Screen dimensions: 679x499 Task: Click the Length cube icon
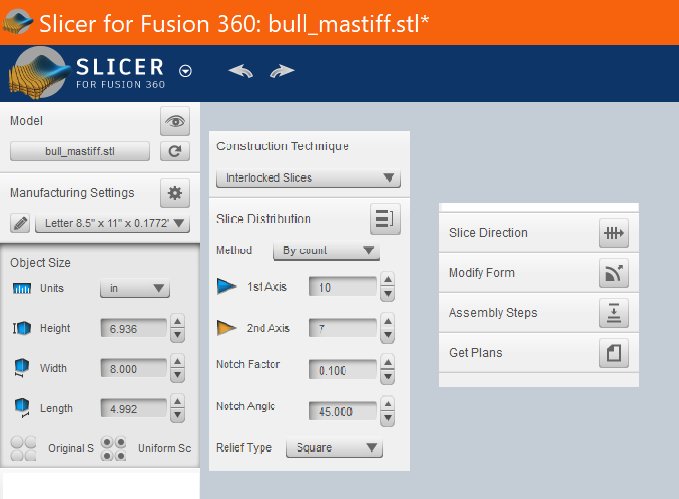pos(22,408)
